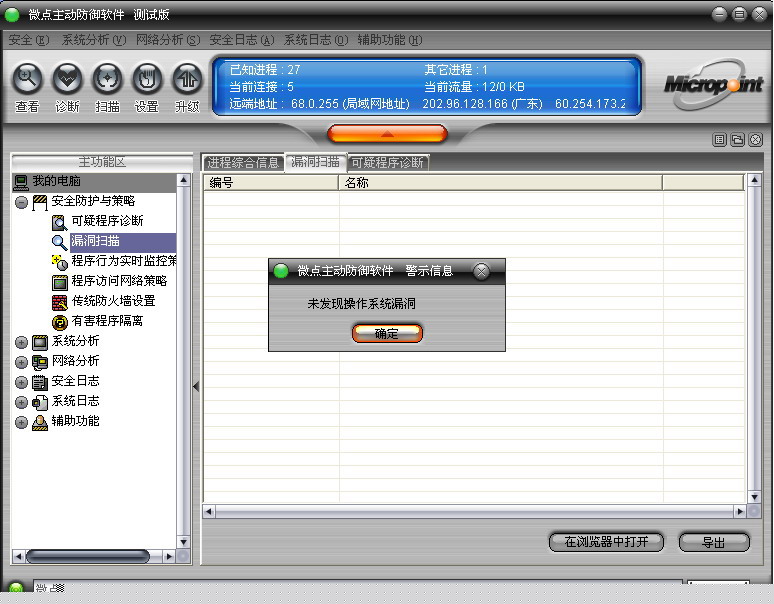Click the 可疑程序诊断 tree icon
The width and height of the screenshot is (774, 604).
[x=59, y=222]
